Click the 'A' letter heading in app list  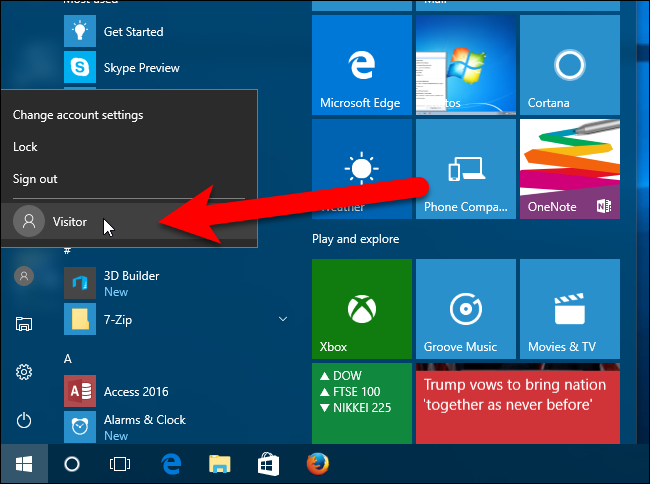pos(68,359)
